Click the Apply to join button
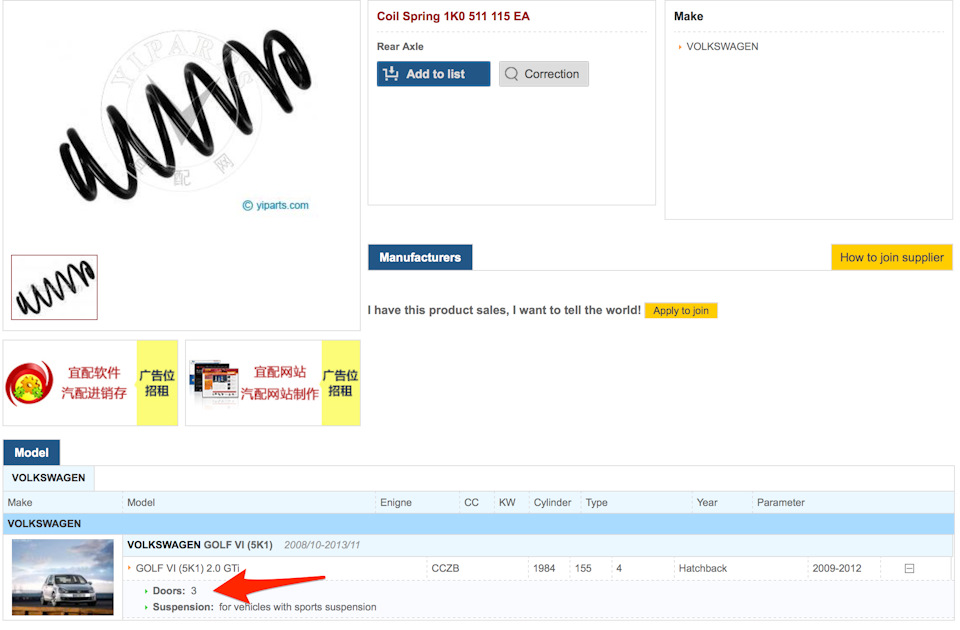 pyautogui.click(x=680, y=310)
